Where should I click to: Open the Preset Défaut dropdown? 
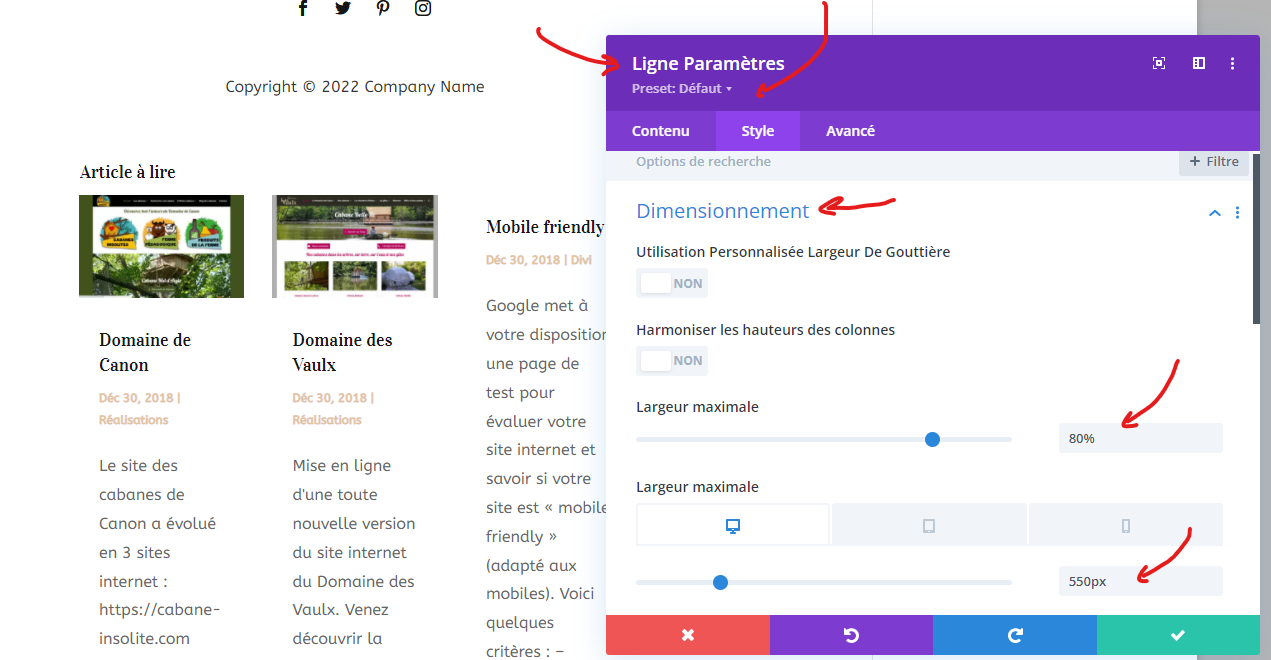[x=682, y=88]
